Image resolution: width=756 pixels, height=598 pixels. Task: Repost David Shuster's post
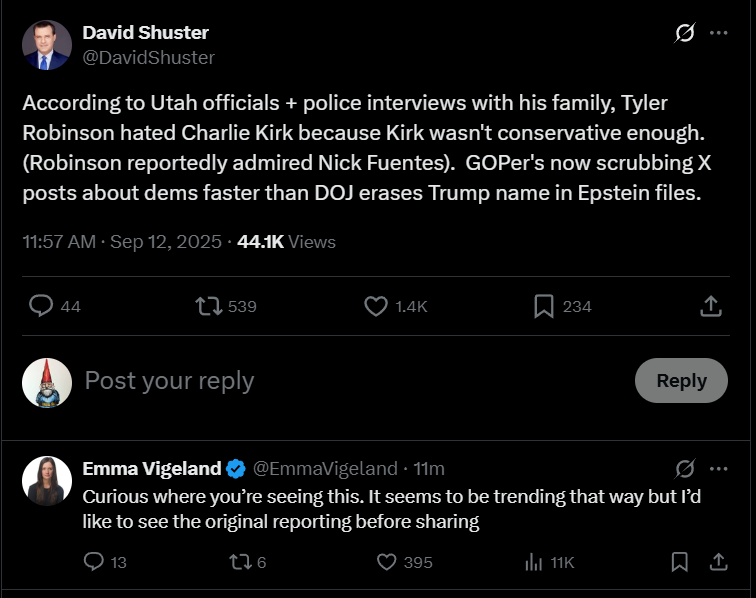[x=209, y=306]
